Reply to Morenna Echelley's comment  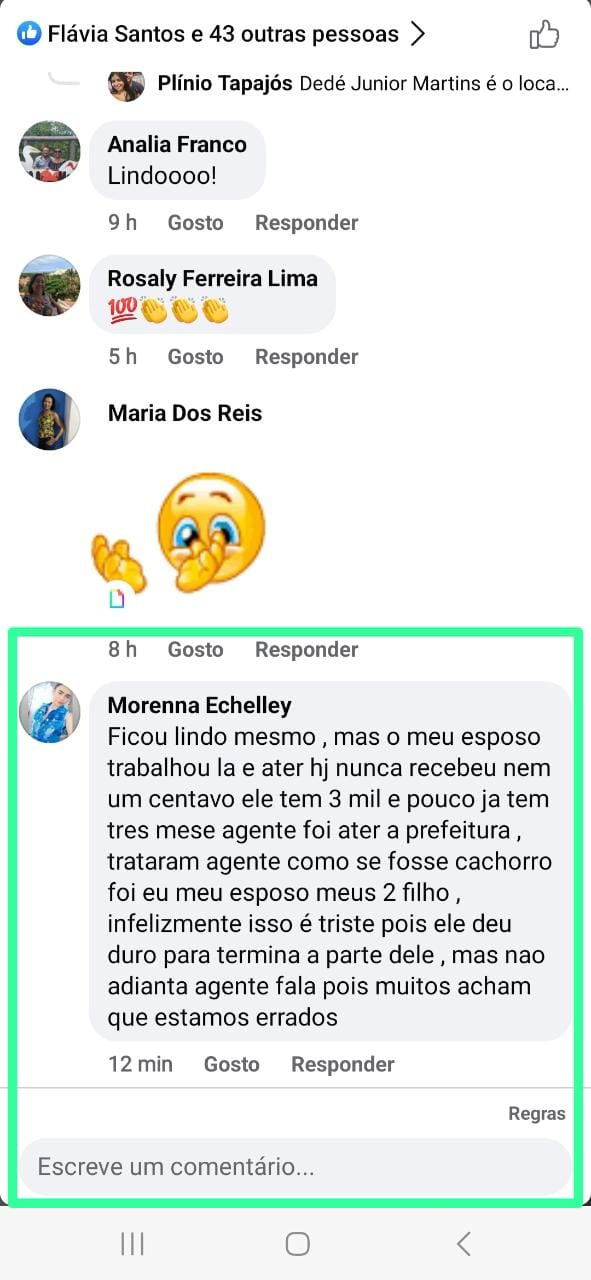click(342, 1064)
